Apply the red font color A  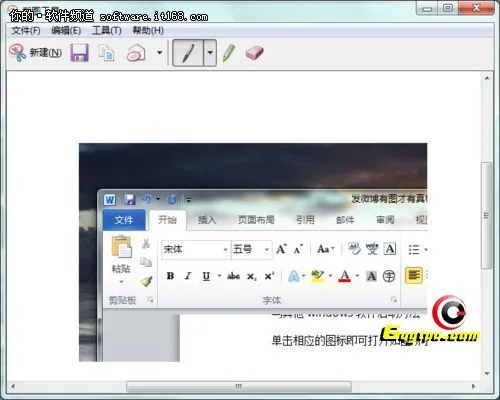coord(345,276)
